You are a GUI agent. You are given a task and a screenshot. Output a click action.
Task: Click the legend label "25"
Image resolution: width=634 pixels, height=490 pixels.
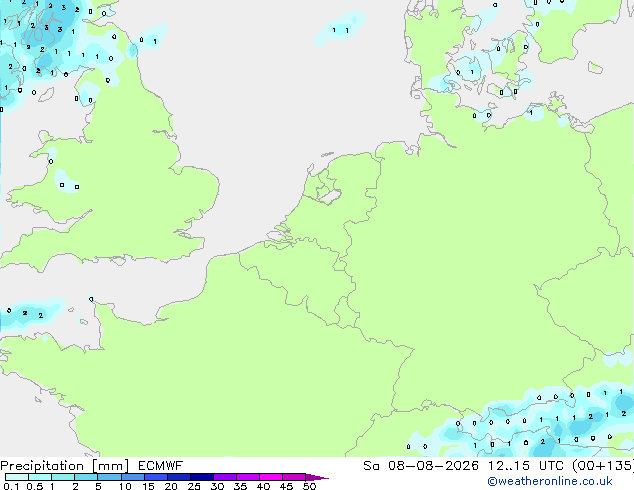tap(194, 486)
